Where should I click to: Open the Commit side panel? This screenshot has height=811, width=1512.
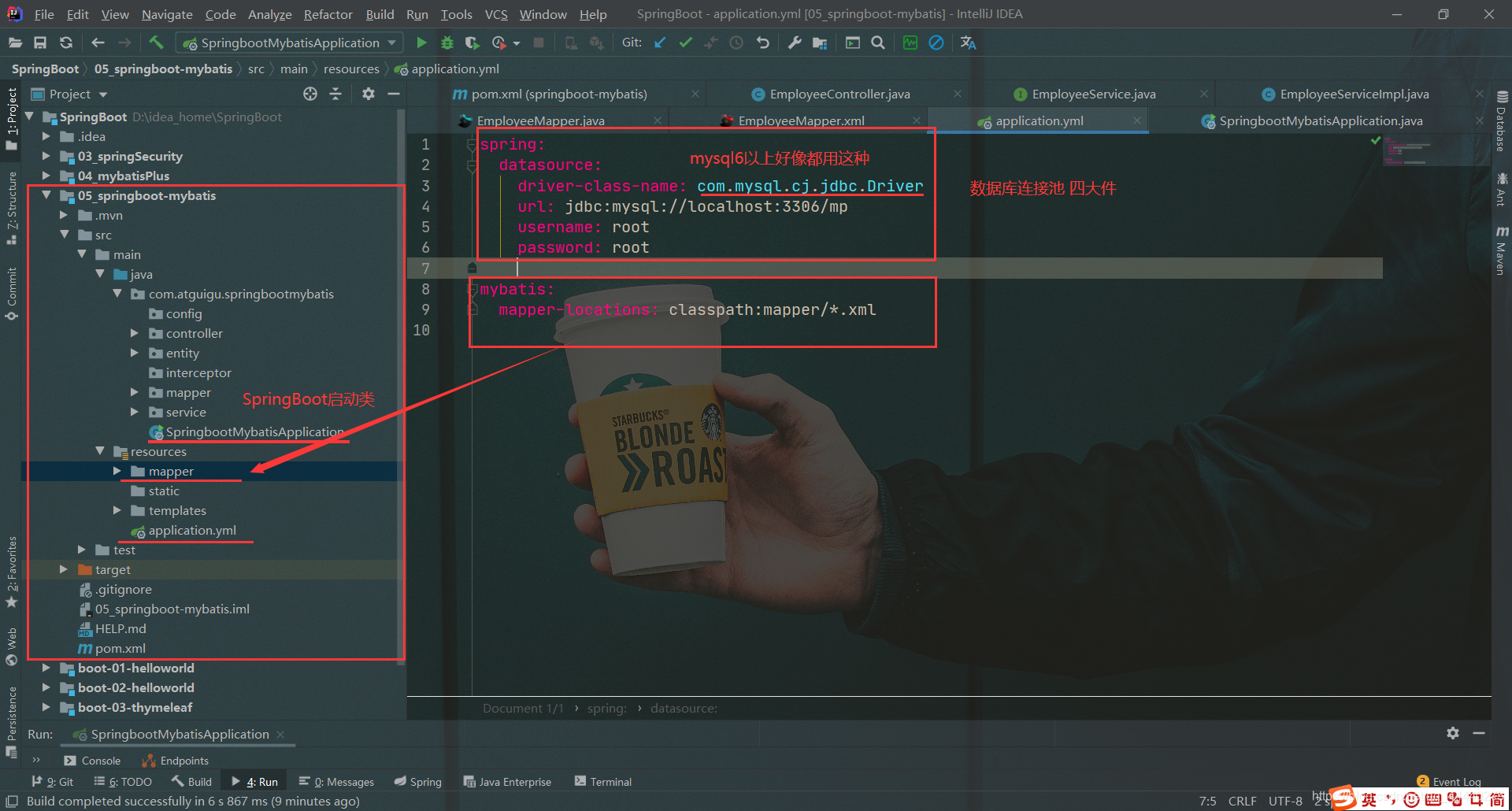pyautogui.click(x=12, y=293)
